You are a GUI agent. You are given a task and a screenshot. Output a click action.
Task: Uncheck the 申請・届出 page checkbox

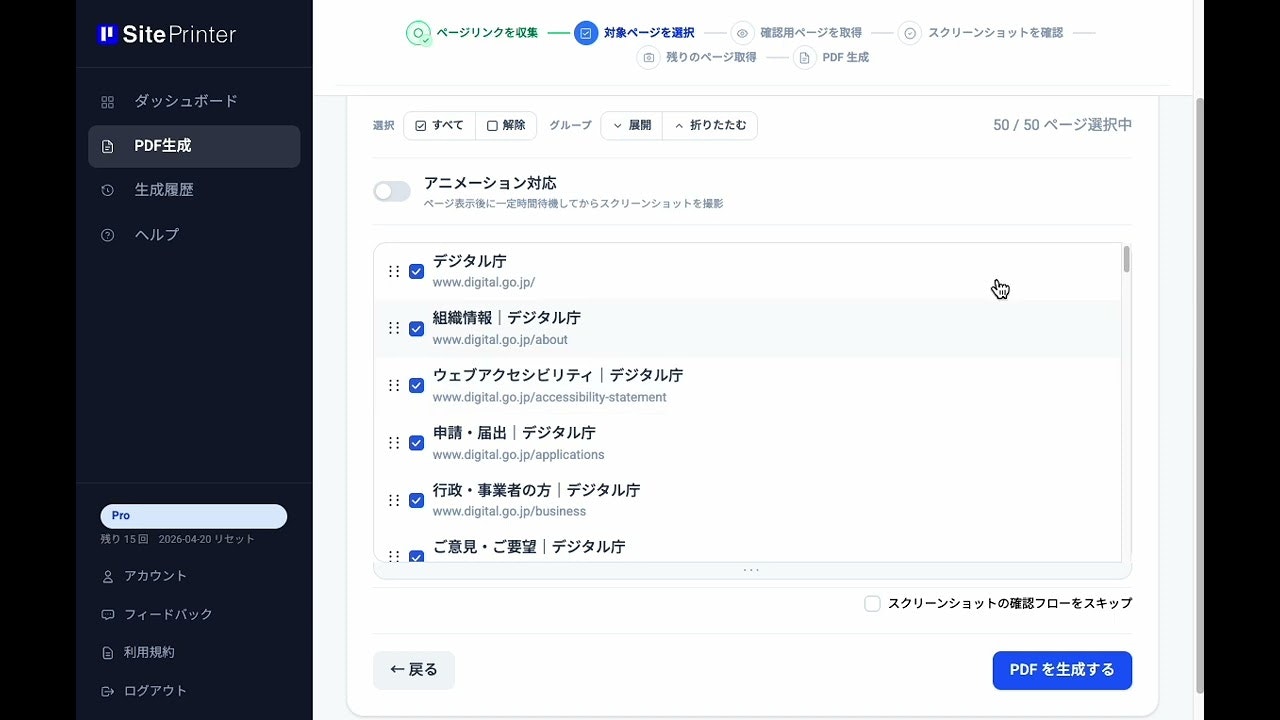[417, 443]
